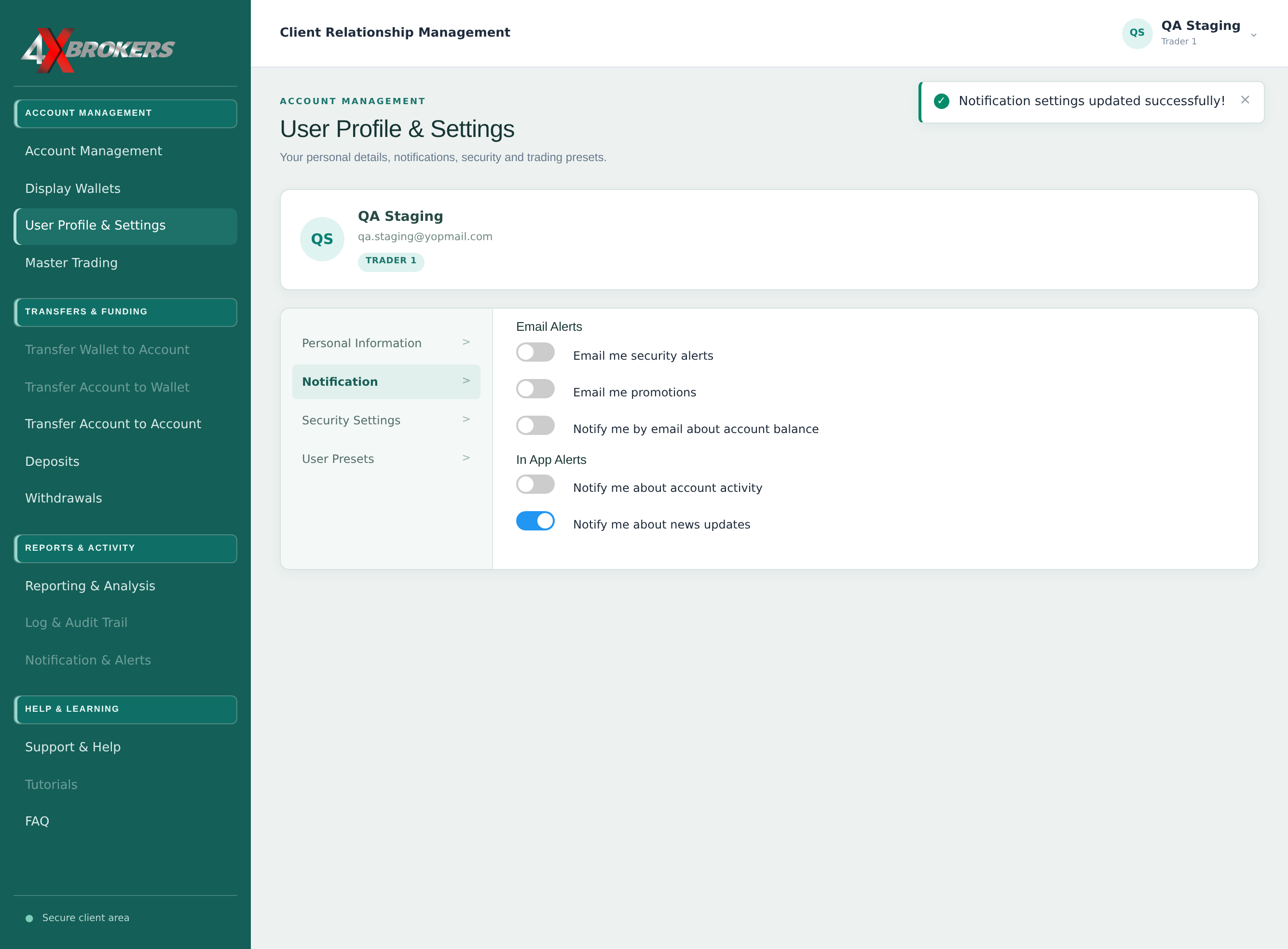Image resolution: width=1288 pixels, height=949 pixels.
Task: Open the Tutorials page
Action: click(125, 785)
